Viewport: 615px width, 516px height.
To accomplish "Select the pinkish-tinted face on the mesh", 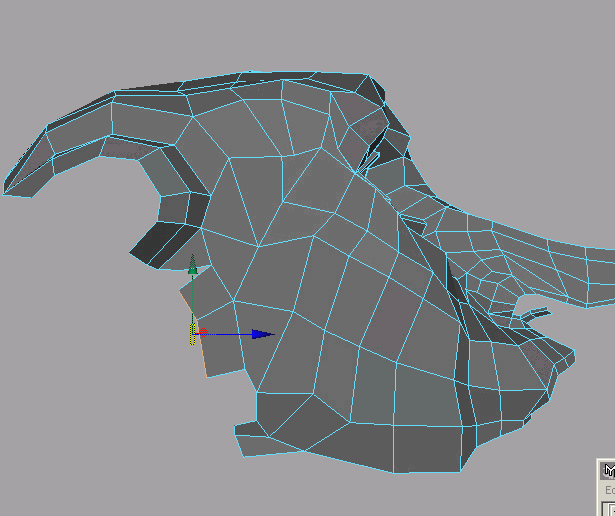I will pyautogui.click(x=395, y=320).
